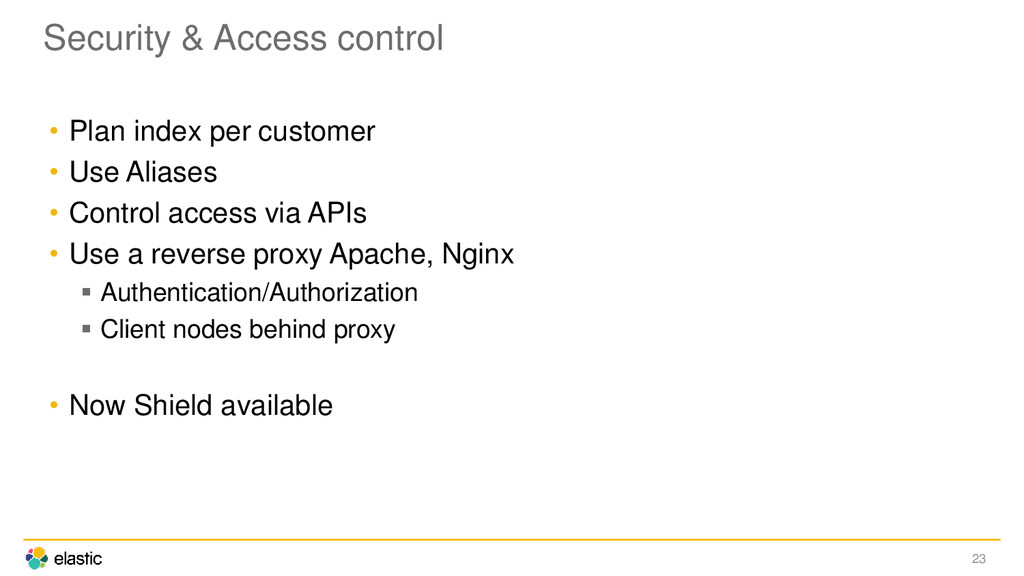Click the slide number 23
The width and height of the screenshot is (1024, 576).
pos(978,559)
